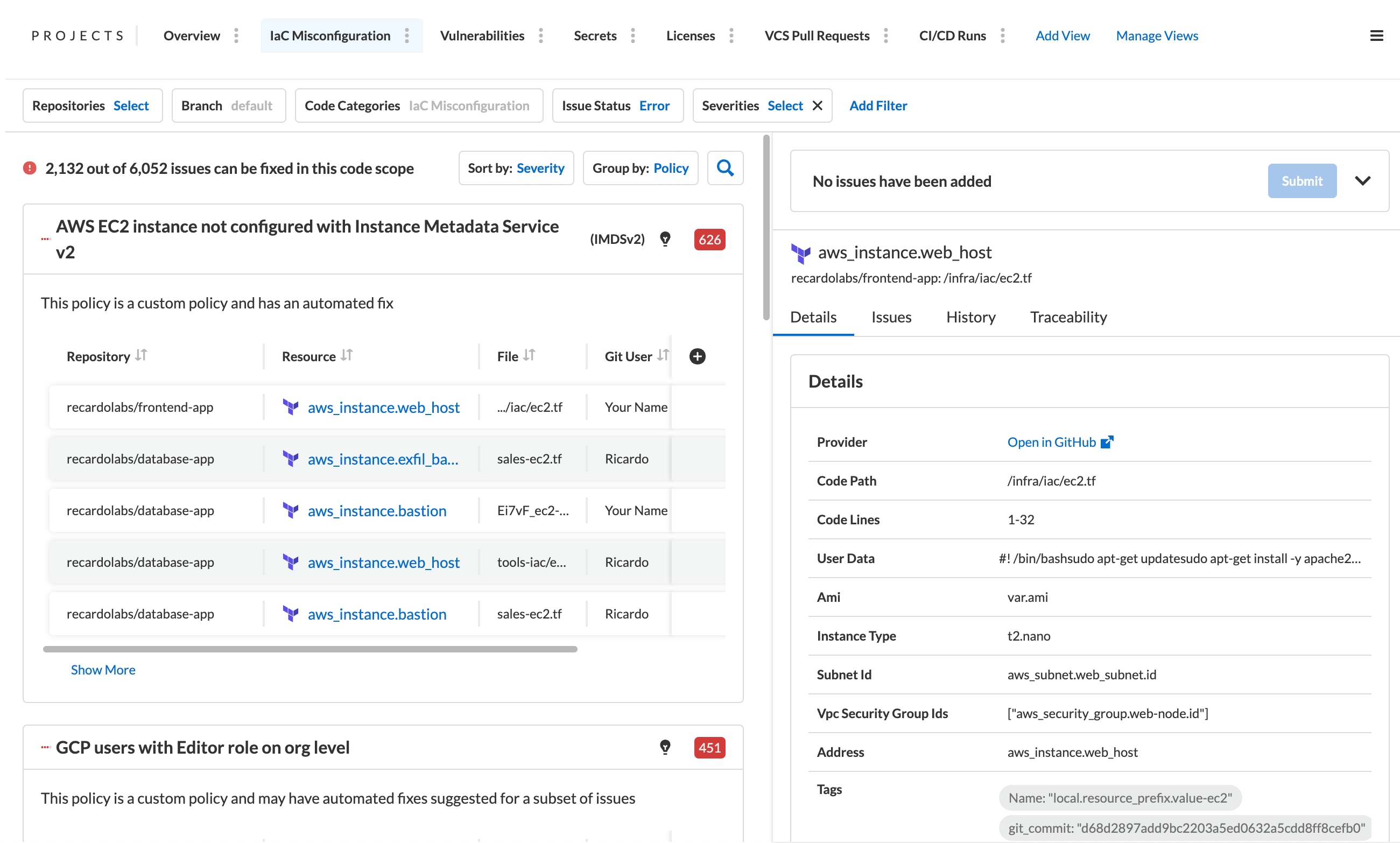Click the Add Filter button
1400x843 pixels.
[878, 105]
